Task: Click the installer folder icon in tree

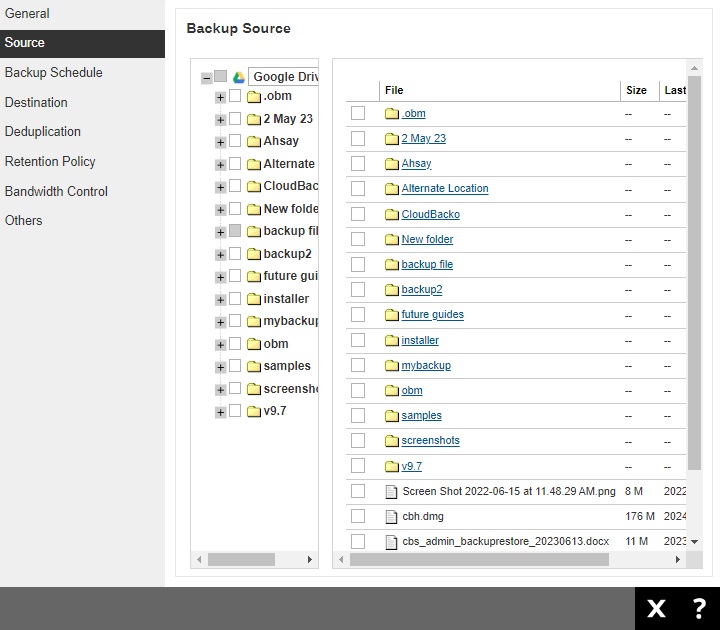Action: tap(253, 299)
